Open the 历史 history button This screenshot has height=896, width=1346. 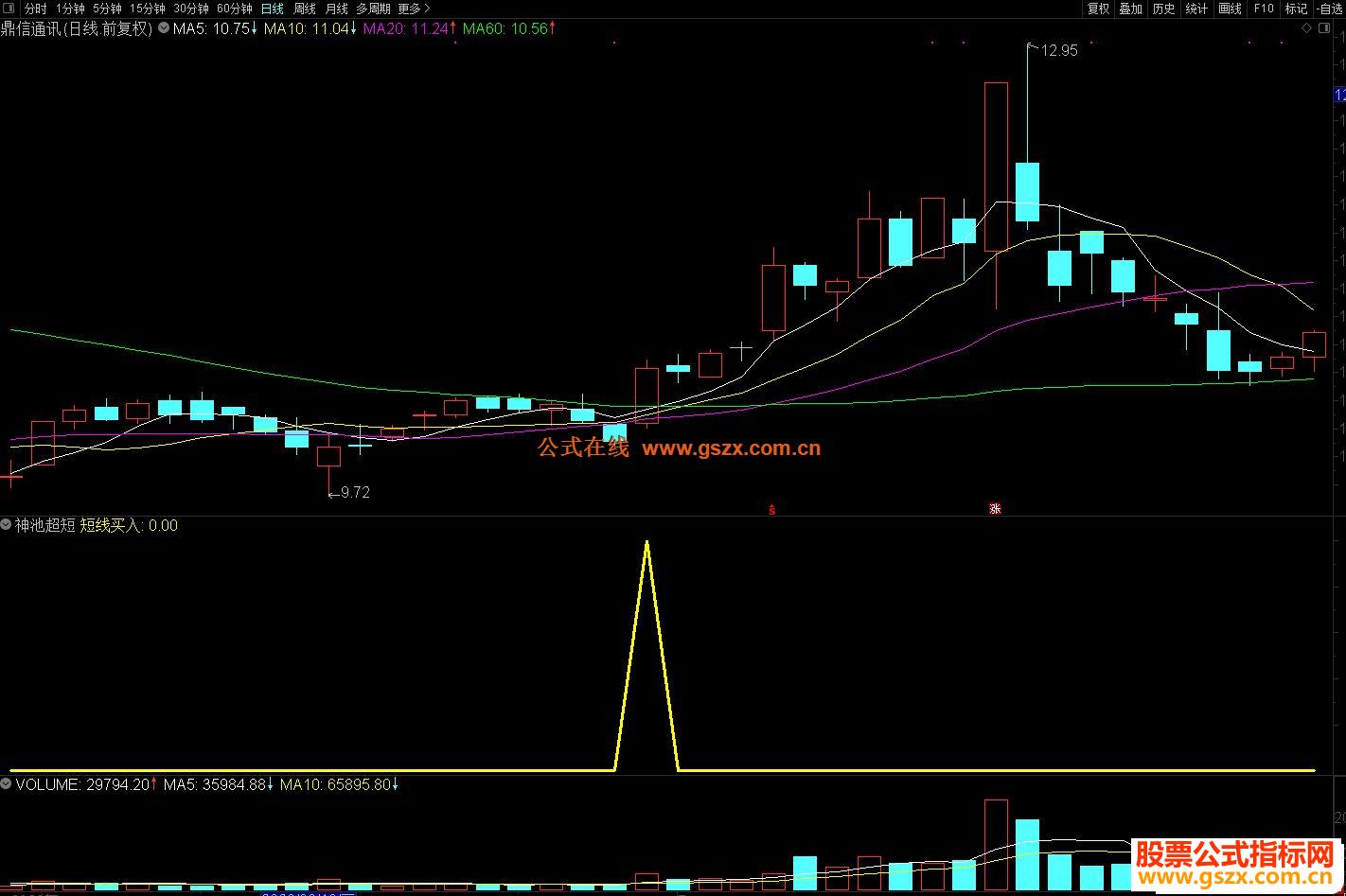1163,9
